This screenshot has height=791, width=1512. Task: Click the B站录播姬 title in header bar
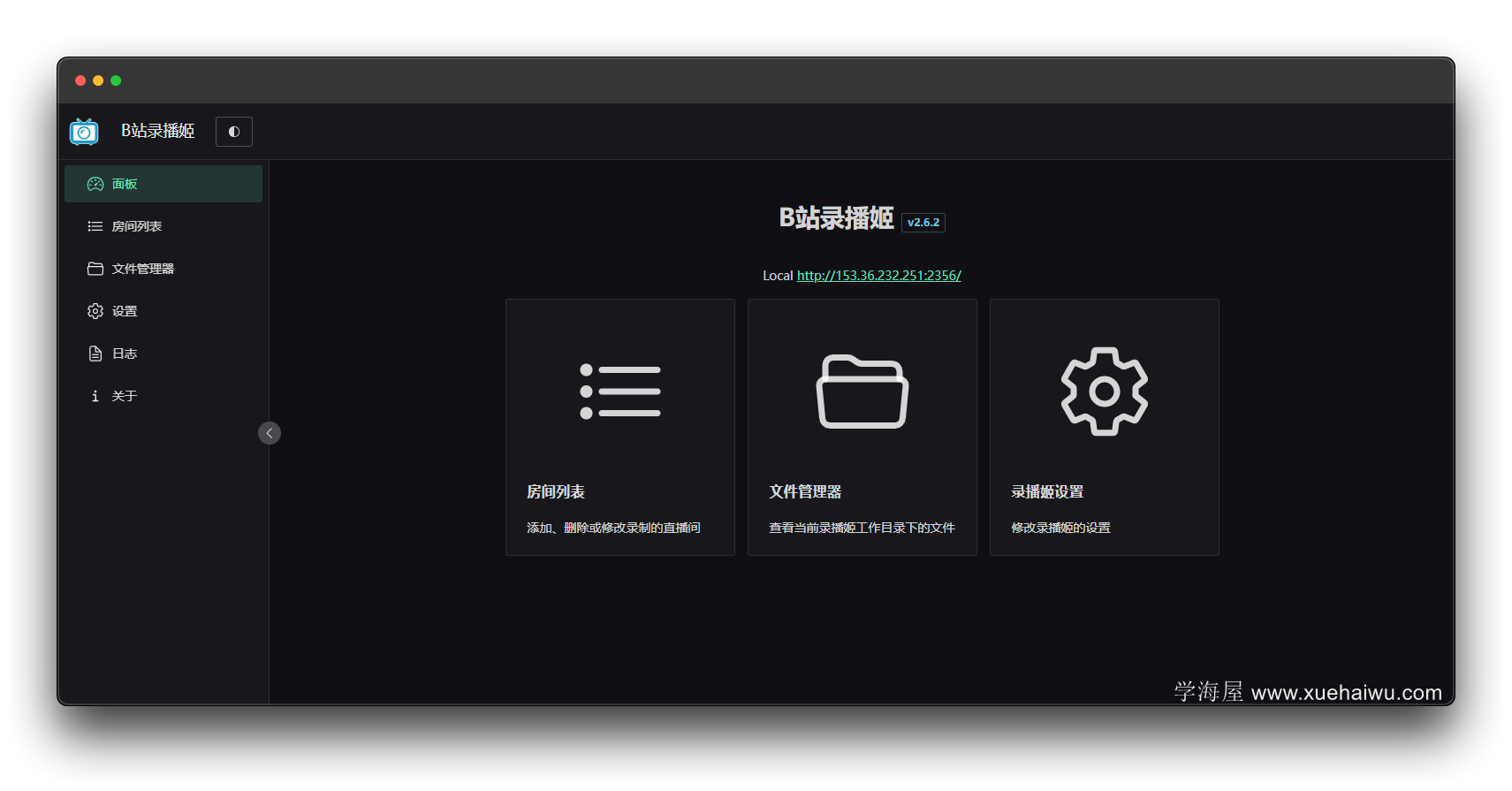[158, 131]
